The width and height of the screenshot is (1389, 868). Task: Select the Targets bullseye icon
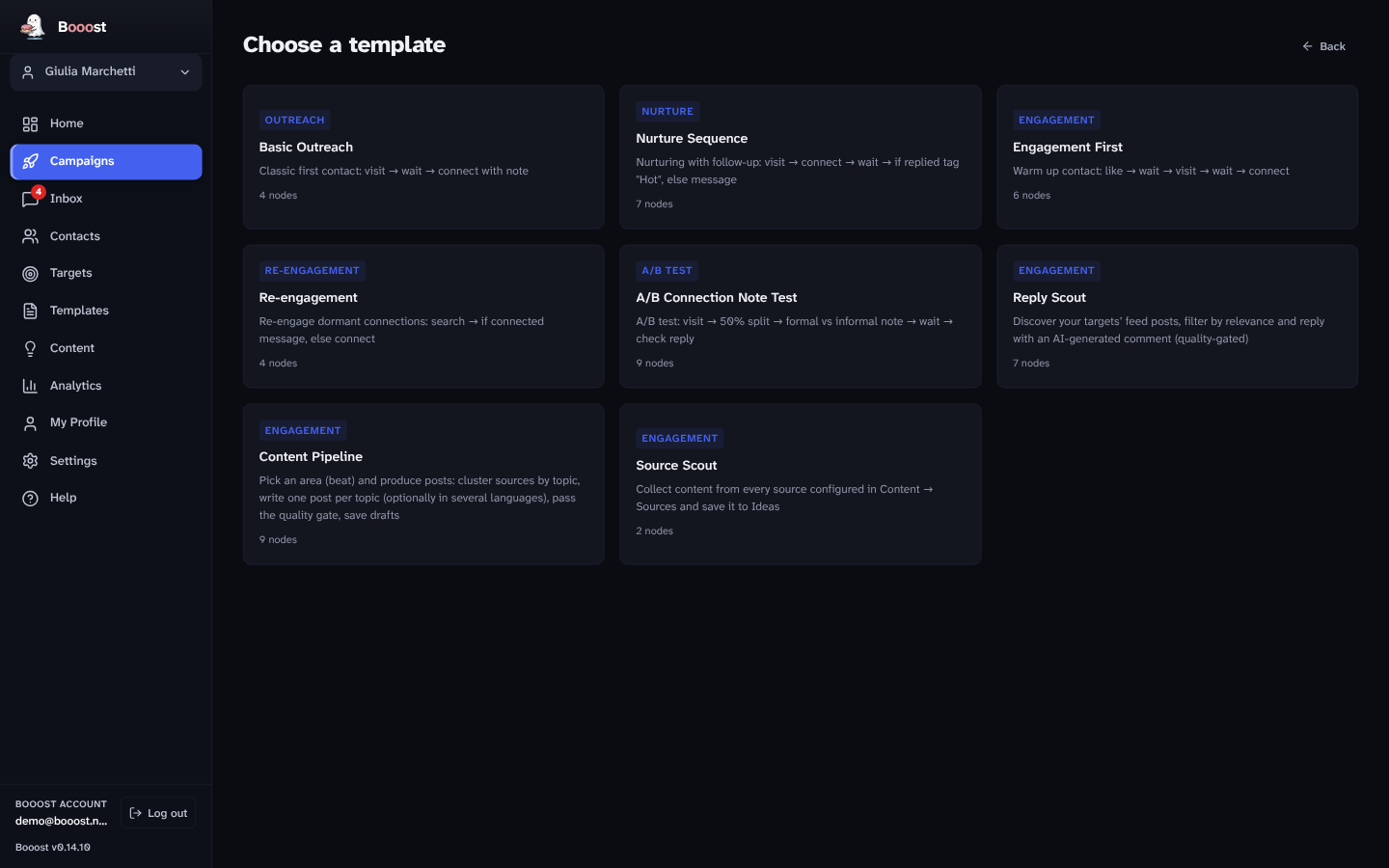[30, 274]
